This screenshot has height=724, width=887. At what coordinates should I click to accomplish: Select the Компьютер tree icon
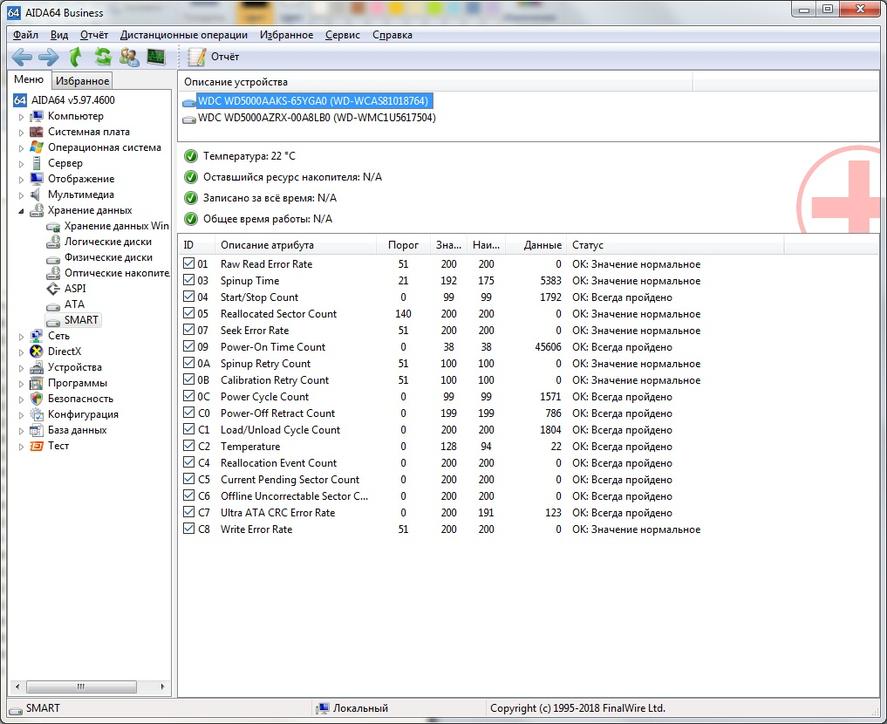pos(36,116)
